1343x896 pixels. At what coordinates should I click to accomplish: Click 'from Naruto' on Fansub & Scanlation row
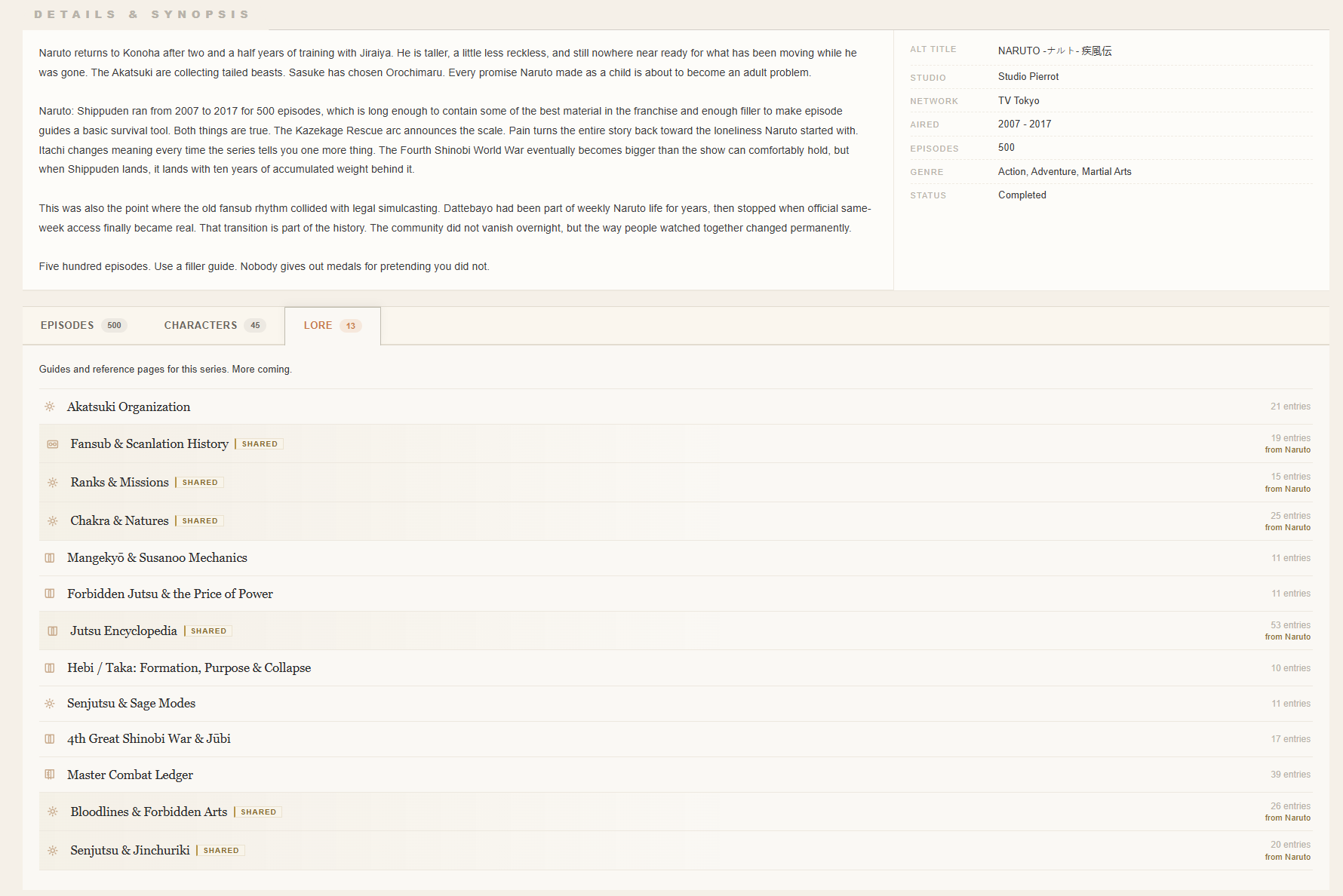(1288, 450)
